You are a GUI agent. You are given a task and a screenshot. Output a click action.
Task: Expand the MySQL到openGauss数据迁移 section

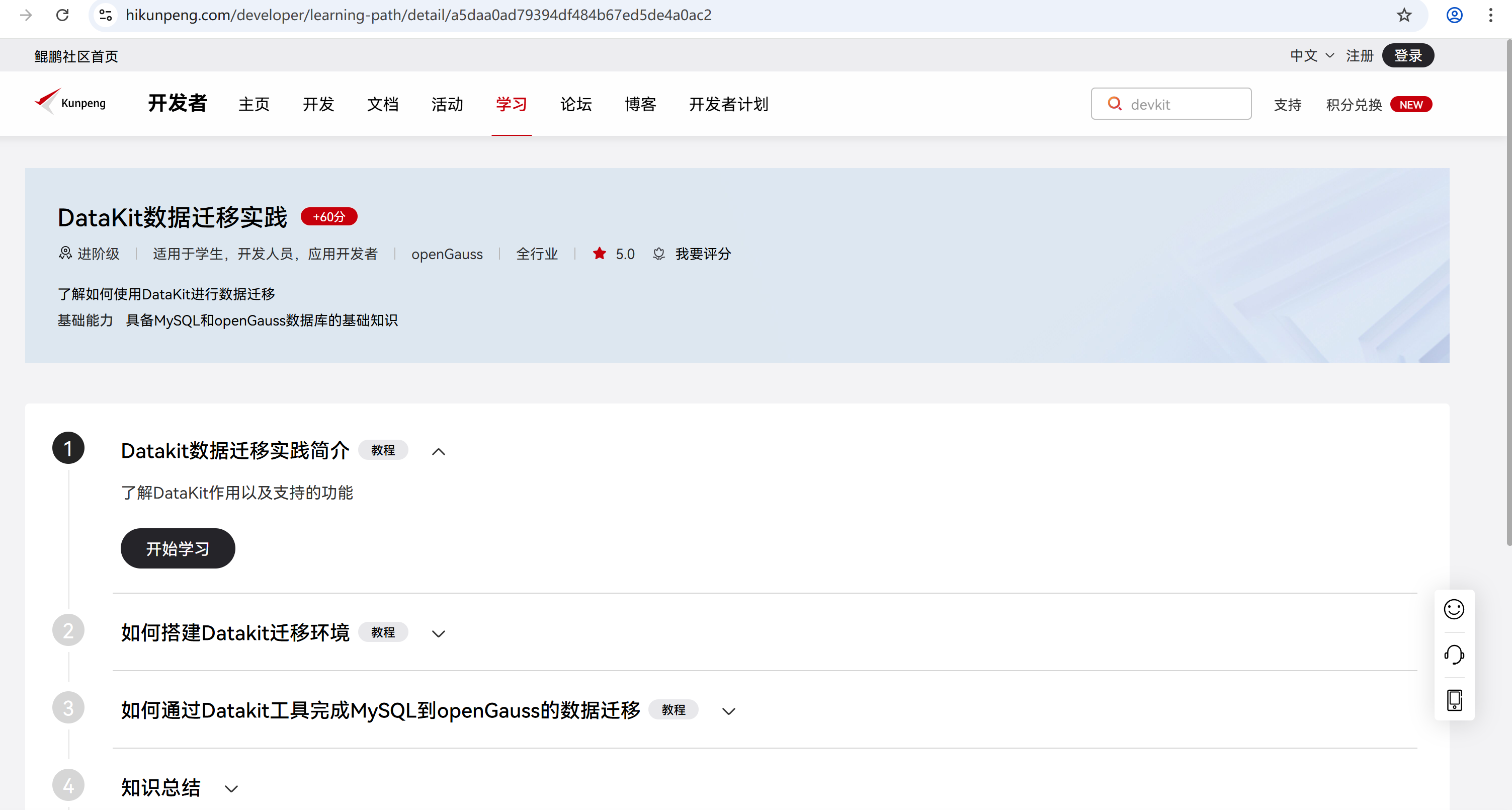point(728,711)
